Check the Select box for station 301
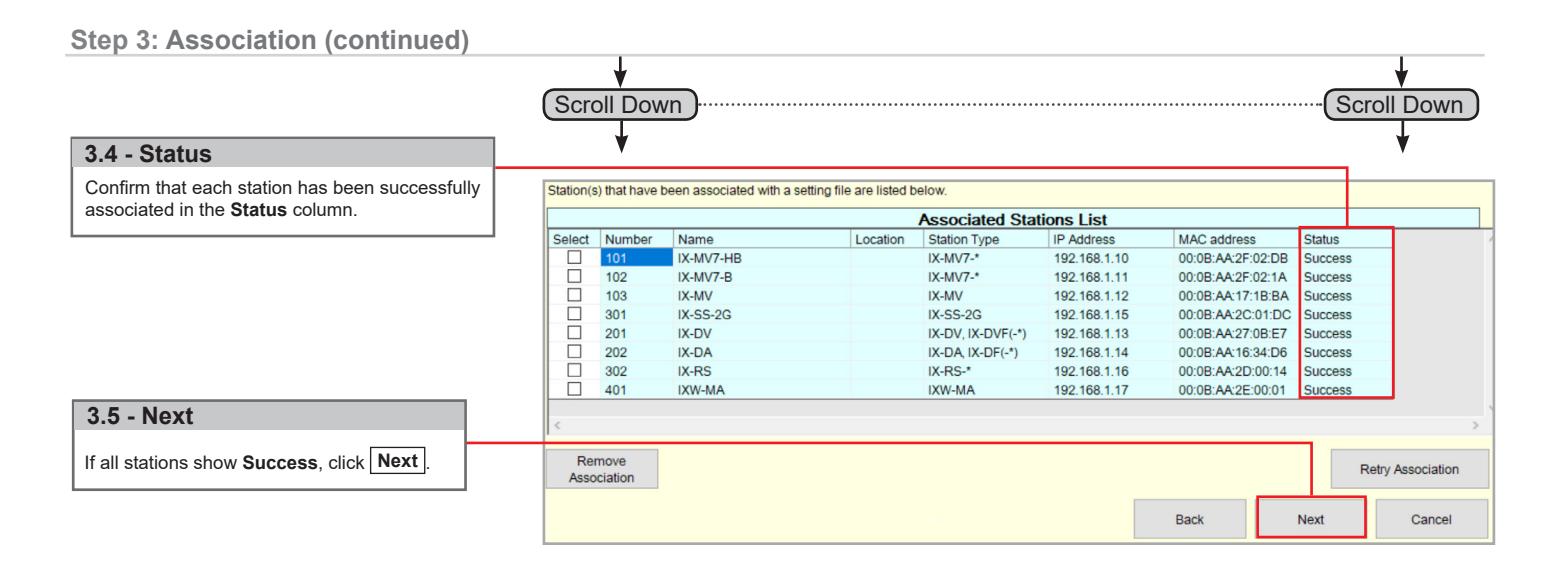Screen dimensions: 1550x570 (574, 313)
